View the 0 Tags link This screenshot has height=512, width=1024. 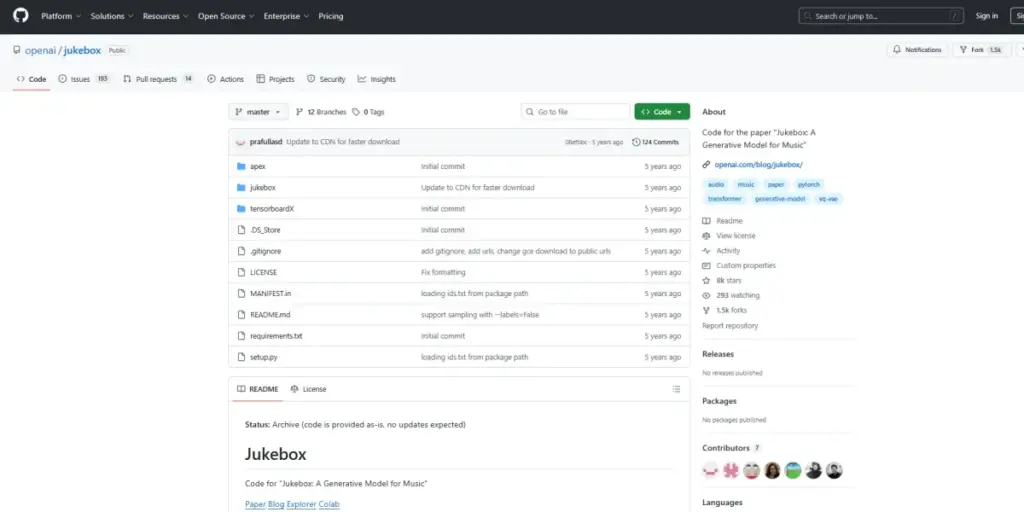(368, 112)
